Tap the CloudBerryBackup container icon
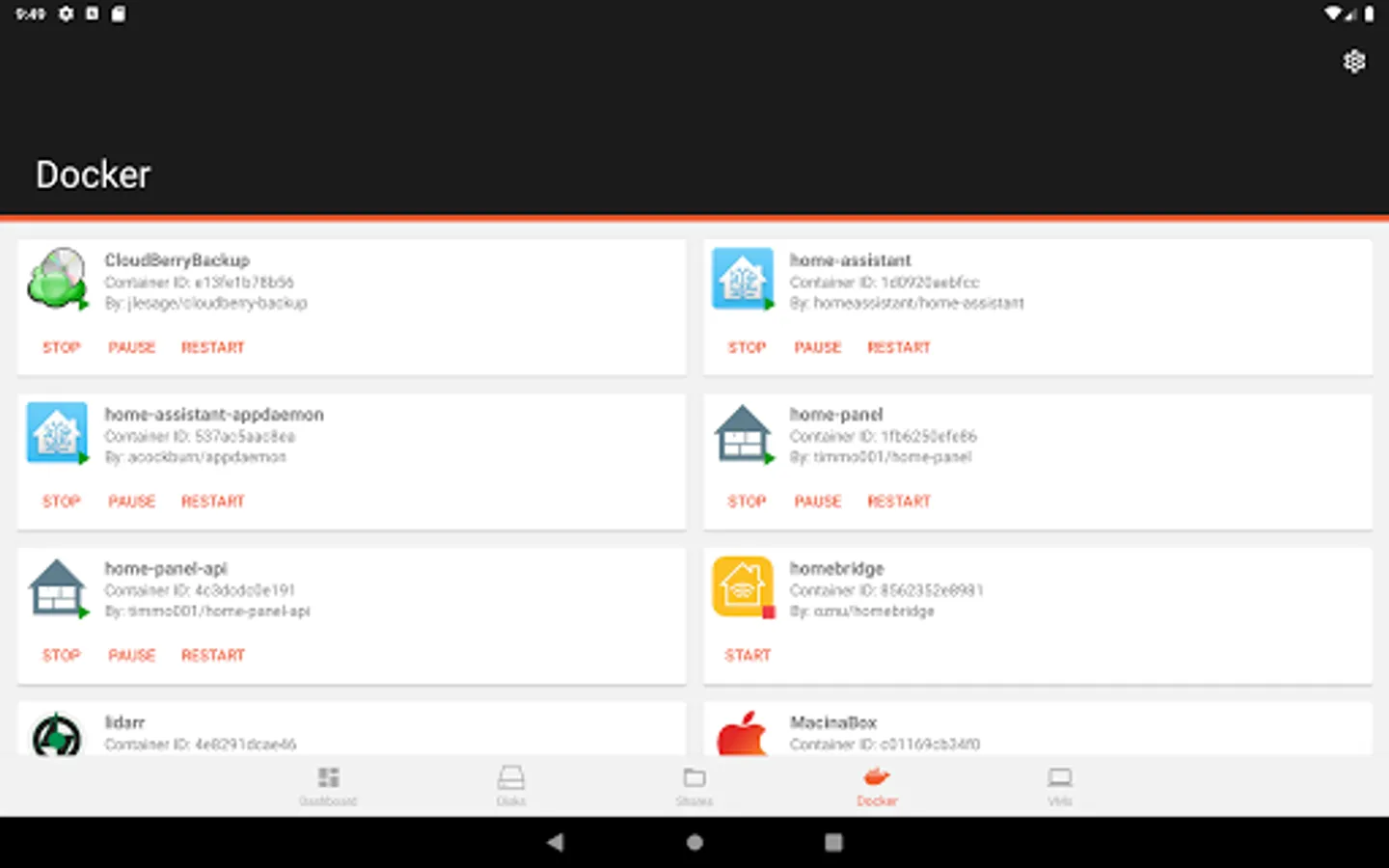The image size is (1389, 868). click(58, 279)
